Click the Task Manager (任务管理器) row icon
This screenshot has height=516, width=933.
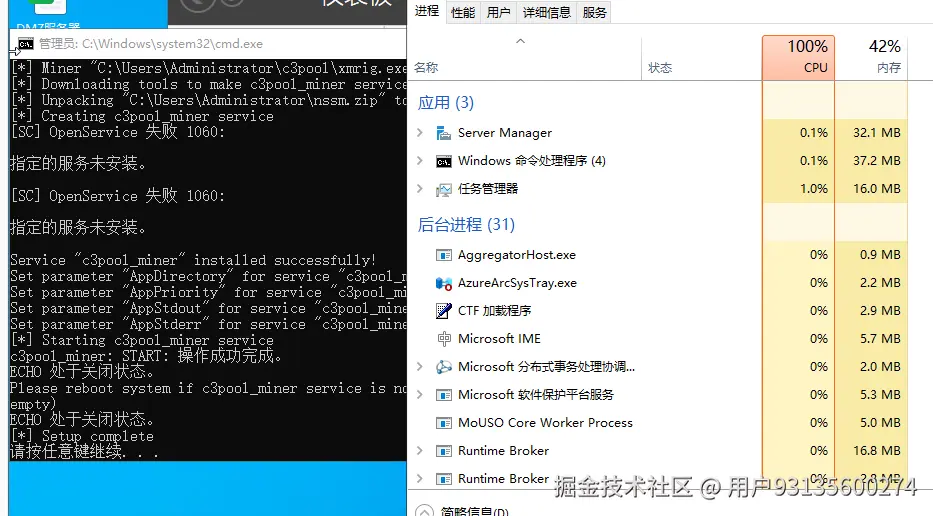tap(444, 189)
